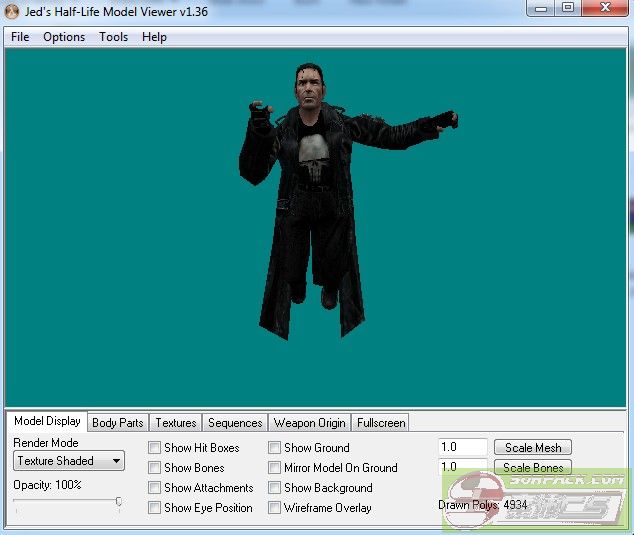Enable Show Eye Position checkbox
Image resolution: width=634 pixels, height=535 pixels.
point(154,508)
